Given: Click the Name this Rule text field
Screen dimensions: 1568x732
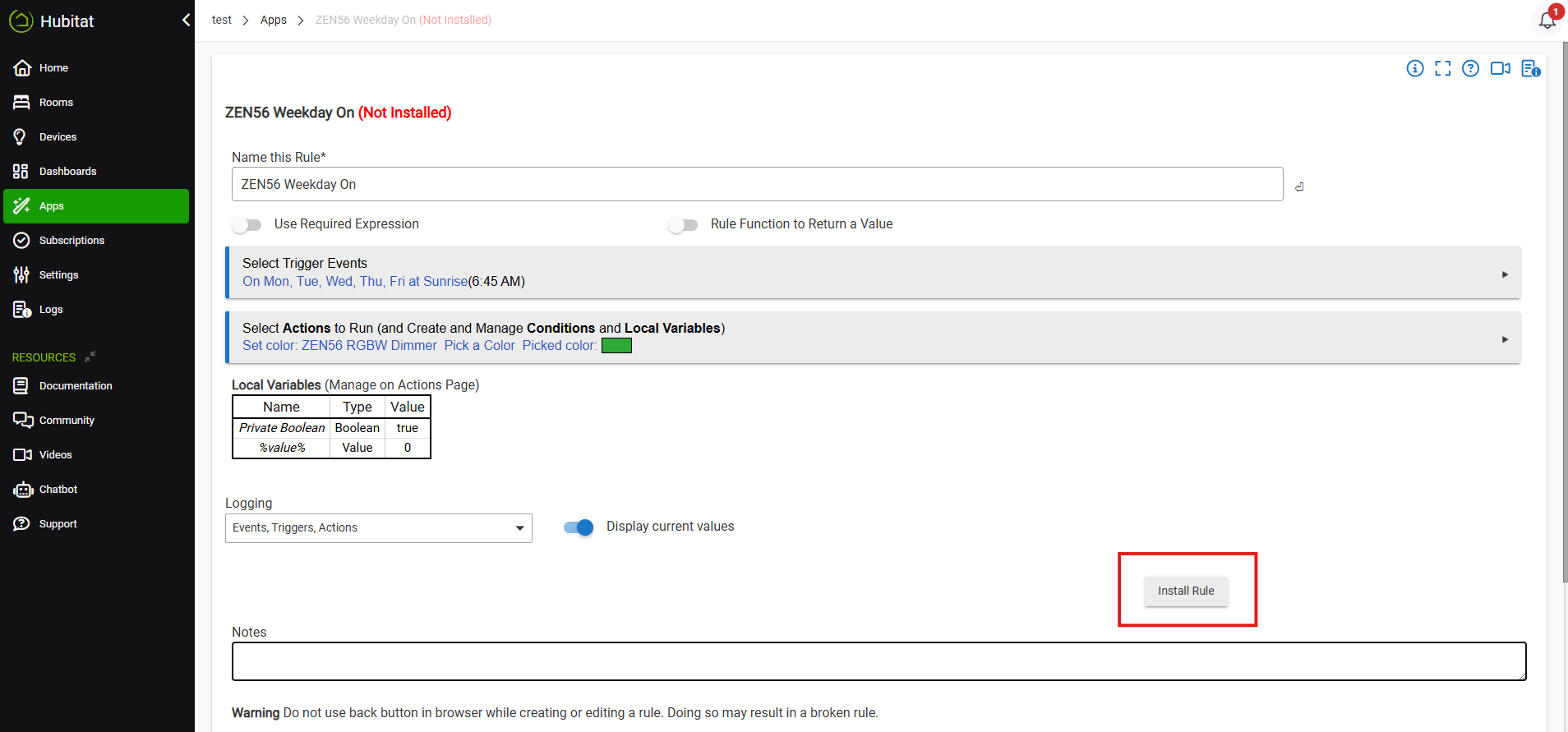Looking at the screenshot, I should pos(757,184).
